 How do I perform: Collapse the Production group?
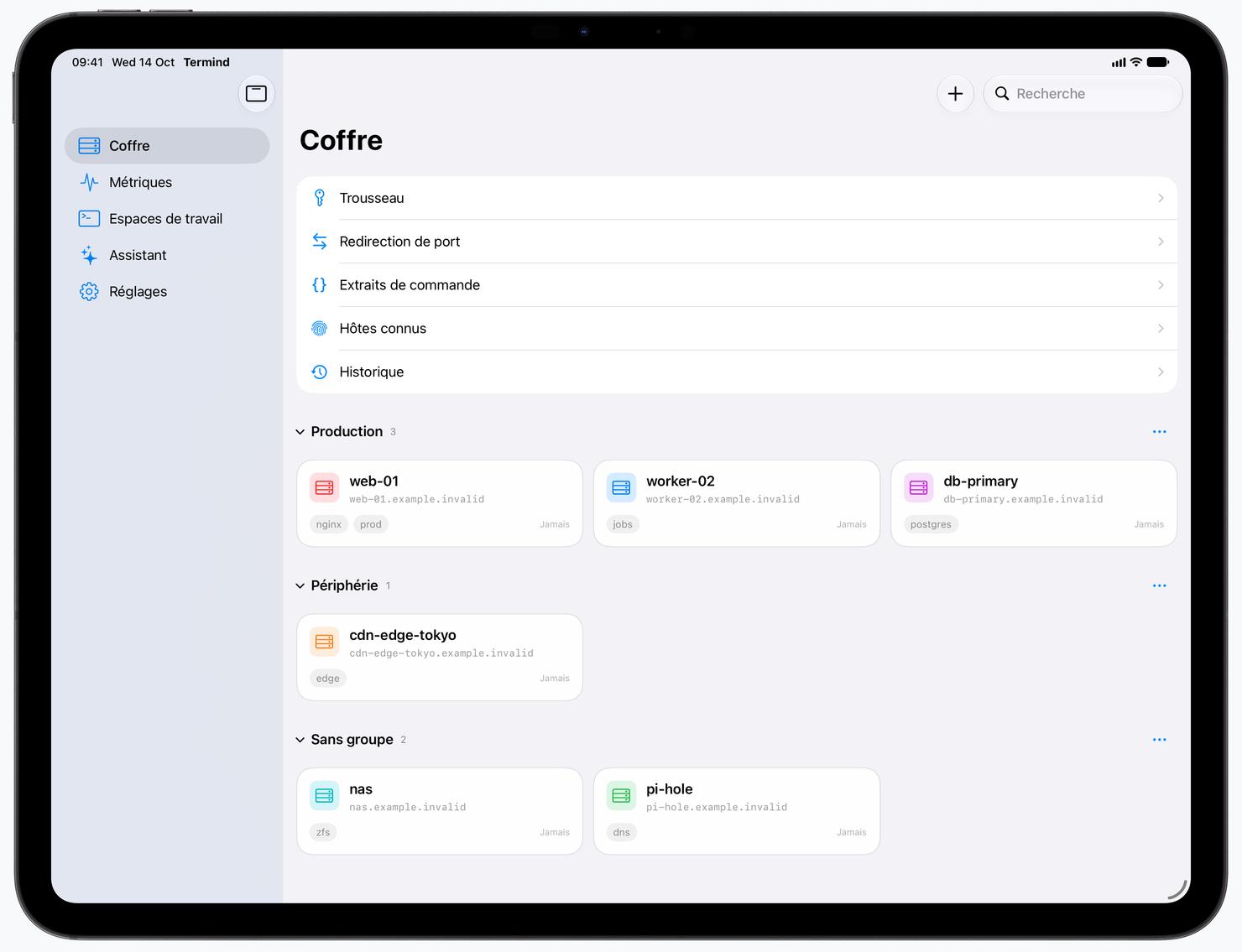pyautogui.click(x=300, y=432)
